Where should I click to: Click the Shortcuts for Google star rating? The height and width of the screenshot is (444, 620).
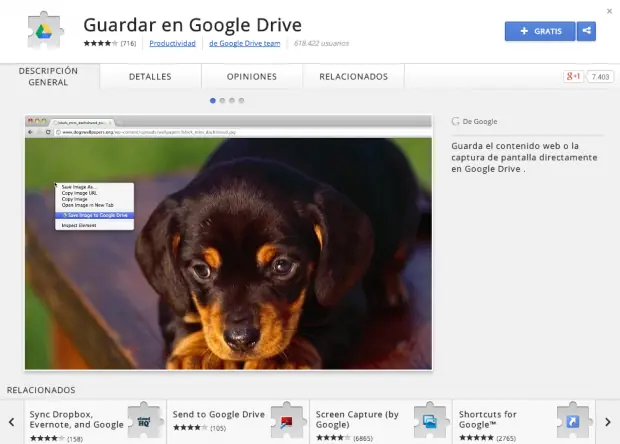point(476,438)
